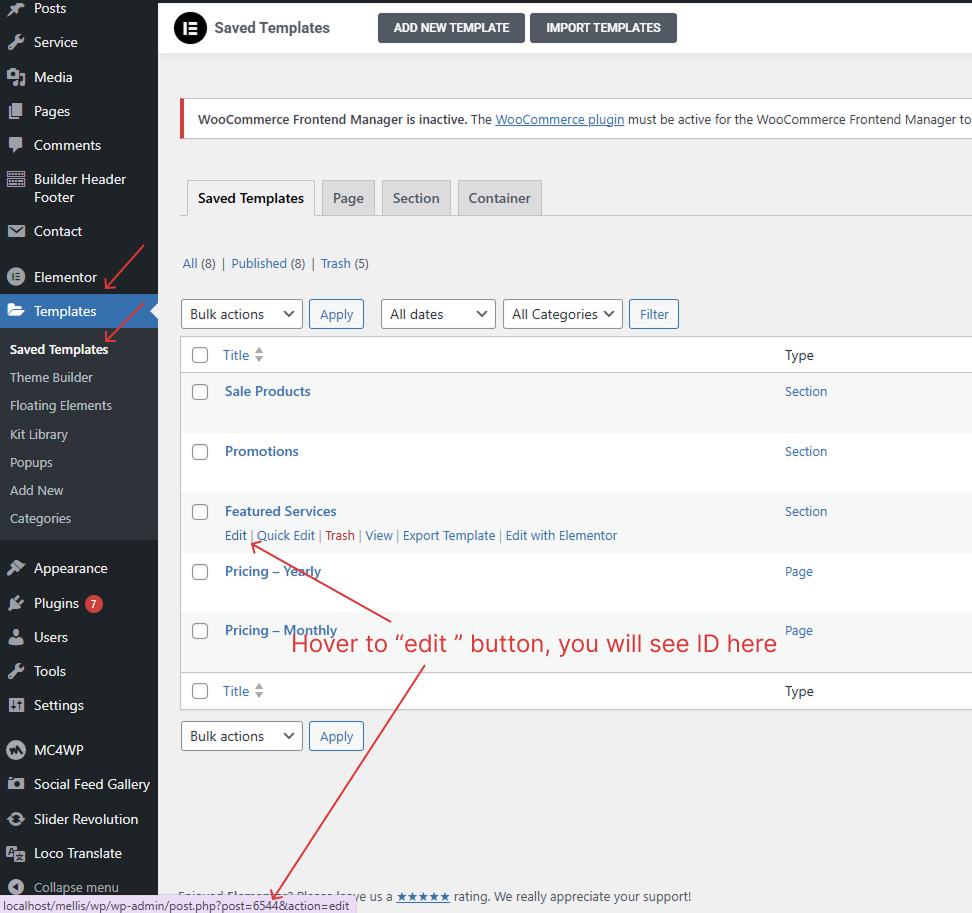Click the Service wrench icon
The width and height of the screenshot is (972, 913).
click(16, 42)
